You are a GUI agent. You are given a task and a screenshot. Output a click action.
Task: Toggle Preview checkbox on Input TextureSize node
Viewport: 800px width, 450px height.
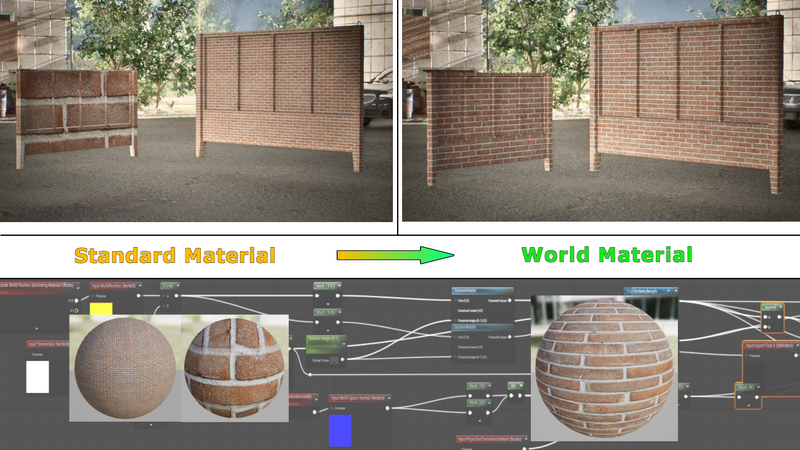[29, 354]
